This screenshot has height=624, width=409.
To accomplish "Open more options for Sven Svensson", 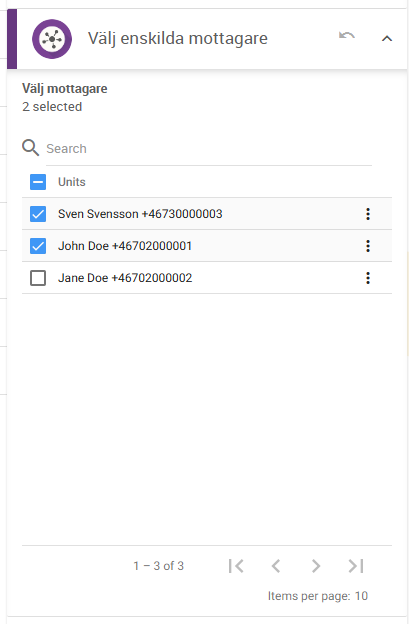I will [368, 214].
